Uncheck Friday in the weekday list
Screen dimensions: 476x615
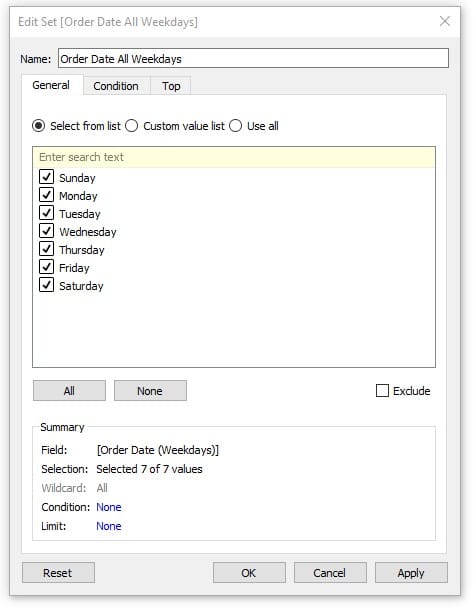click(46, 267)
